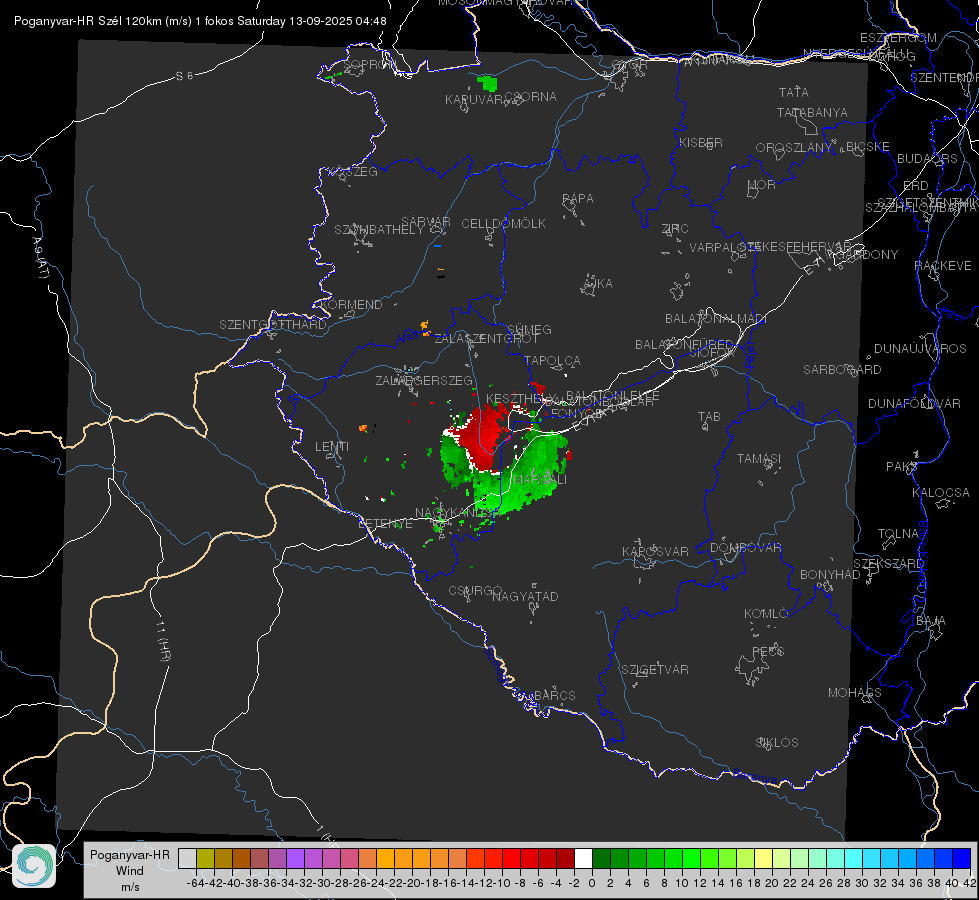Click the 'CSURGO' city label
The image size is (979, 900).
point(475,590)
